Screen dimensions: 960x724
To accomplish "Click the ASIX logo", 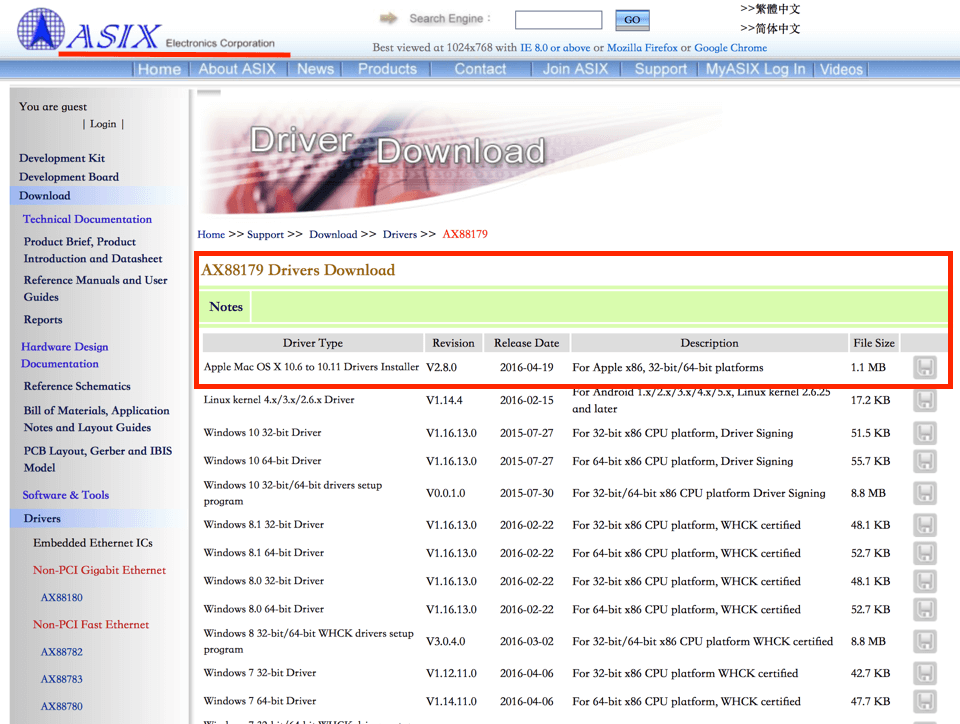I will tap(89, 31).
